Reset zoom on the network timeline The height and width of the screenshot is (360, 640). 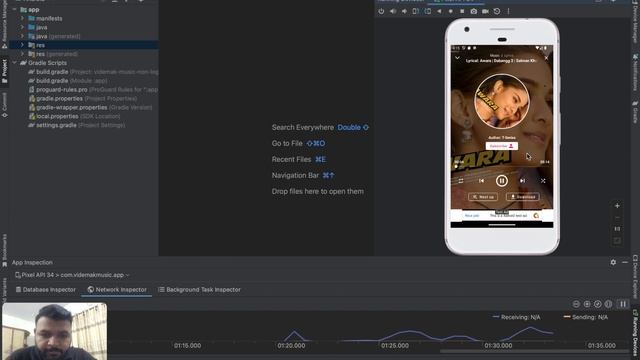tap(598, 304)
